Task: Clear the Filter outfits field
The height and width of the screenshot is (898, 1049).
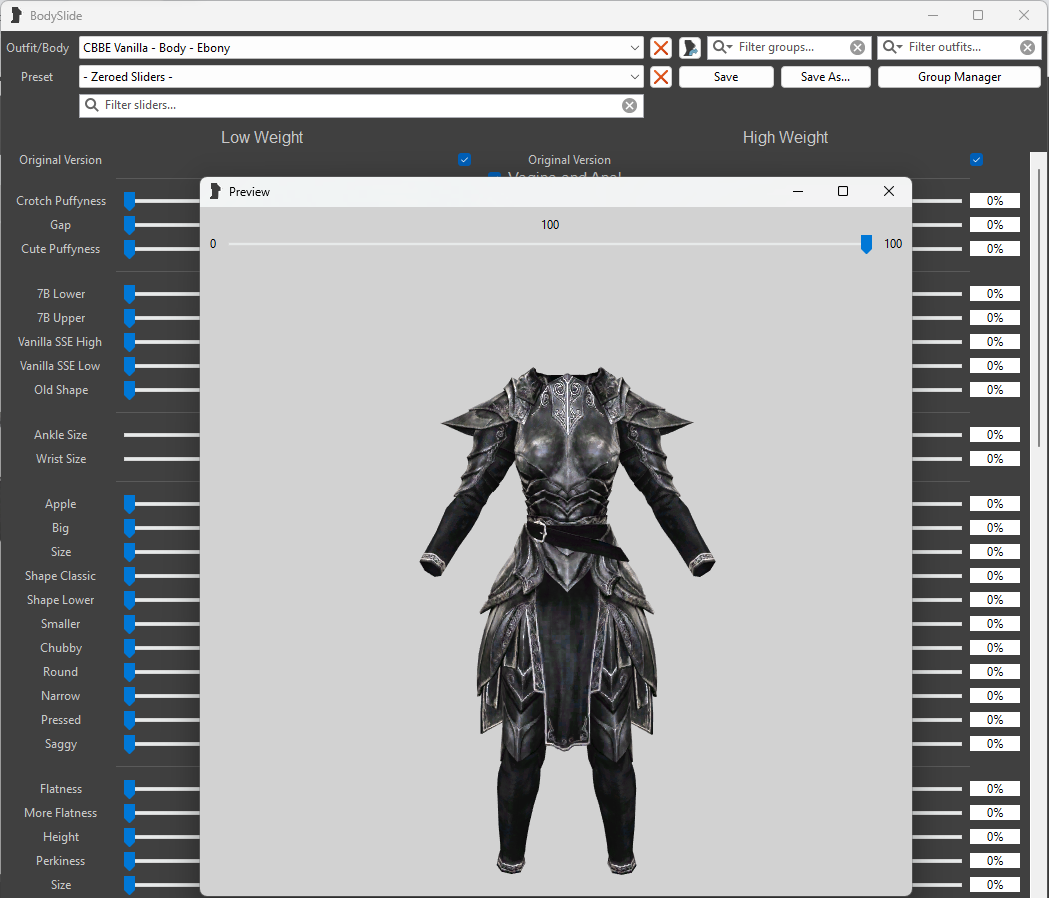Action: point(1028,48)
